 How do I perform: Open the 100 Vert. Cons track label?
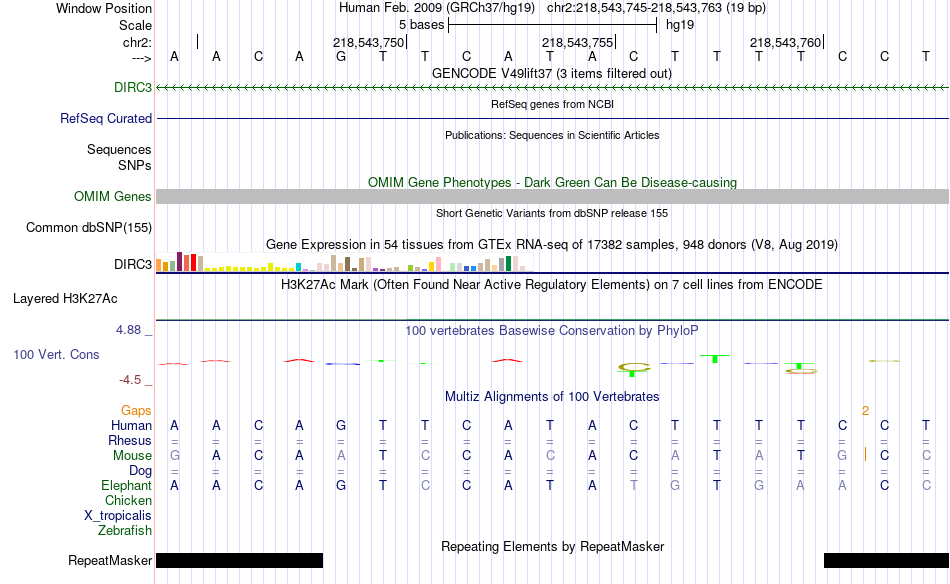(56, 354)
